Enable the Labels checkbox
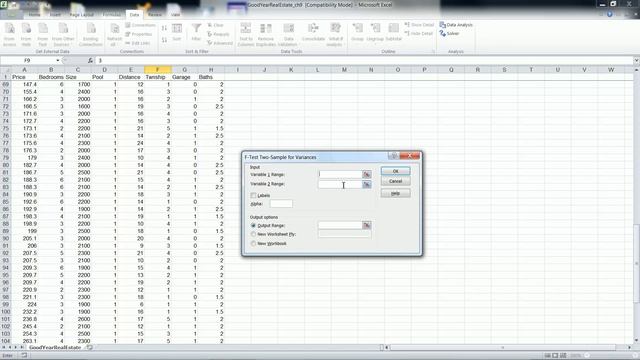 [x=253, y=196]
